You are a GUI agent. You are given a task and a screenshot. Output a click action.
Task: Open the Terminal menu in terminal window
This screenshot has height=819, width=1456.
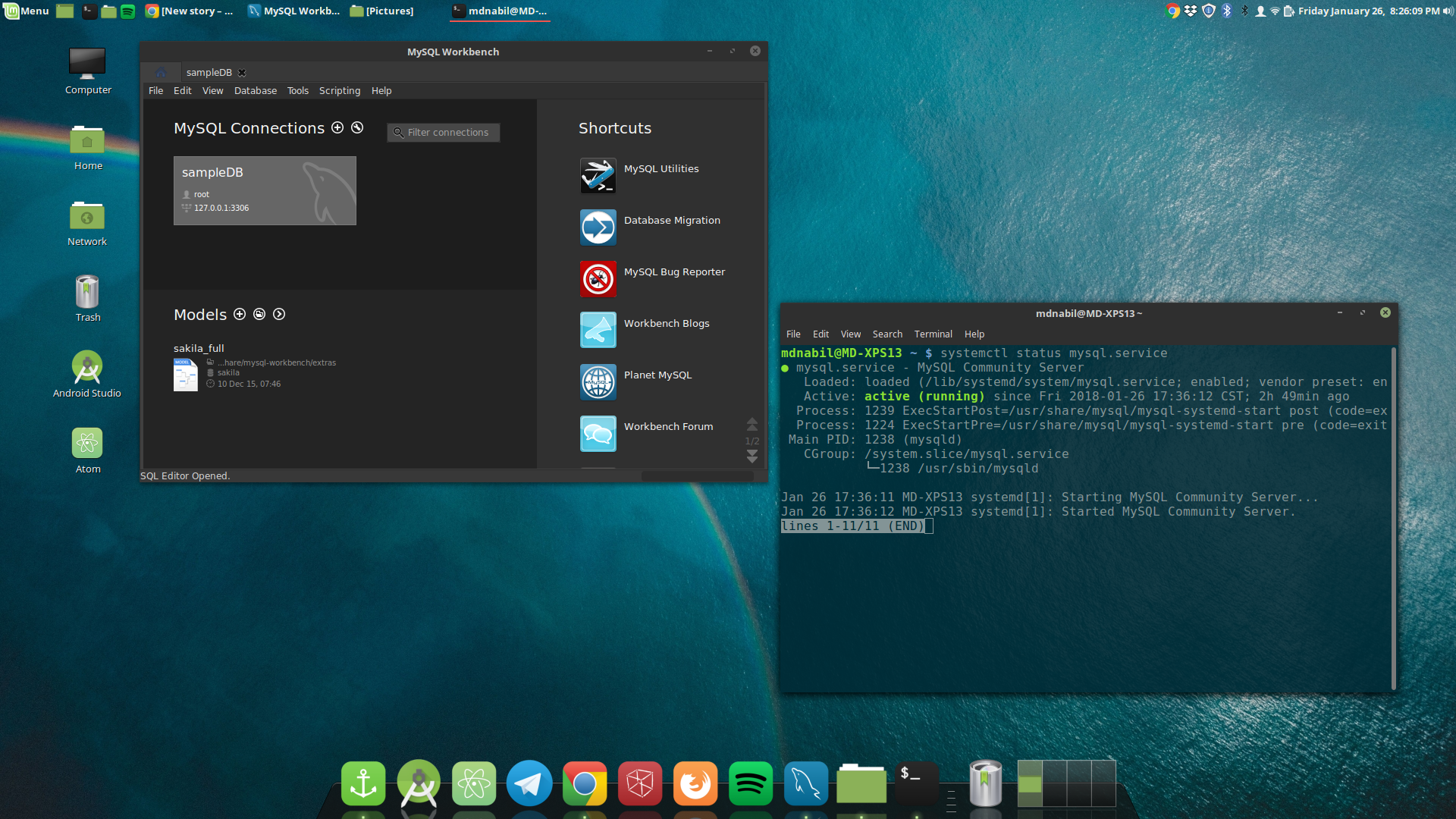[933, 334]
